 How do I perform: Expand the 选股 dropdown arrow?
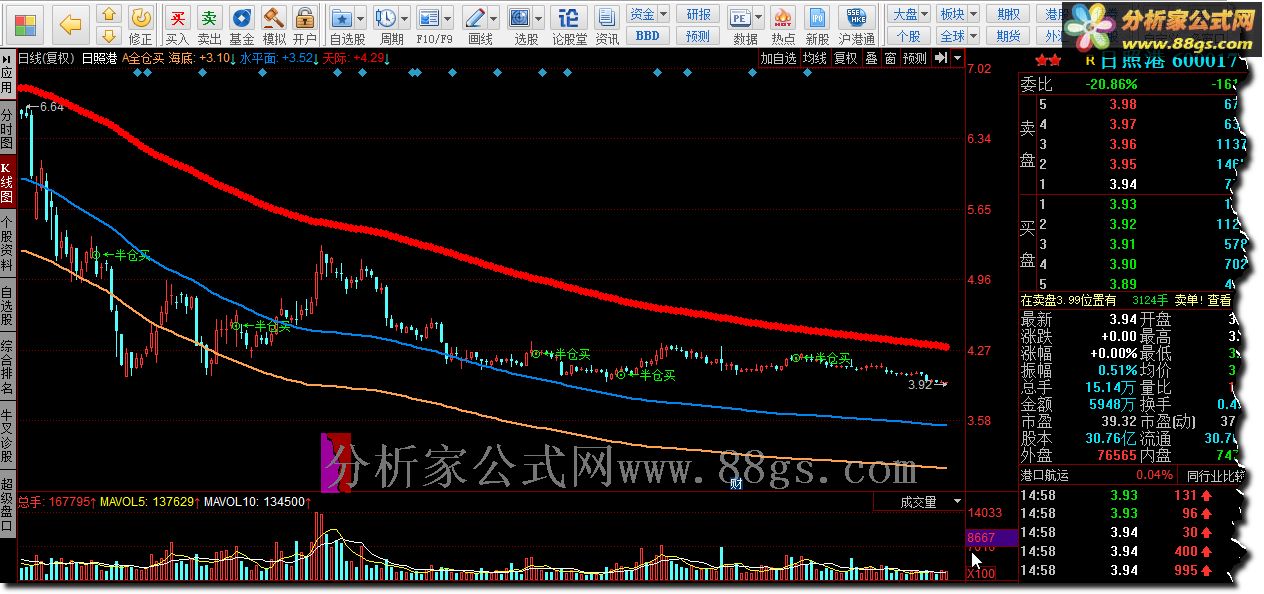coord(538,18)
